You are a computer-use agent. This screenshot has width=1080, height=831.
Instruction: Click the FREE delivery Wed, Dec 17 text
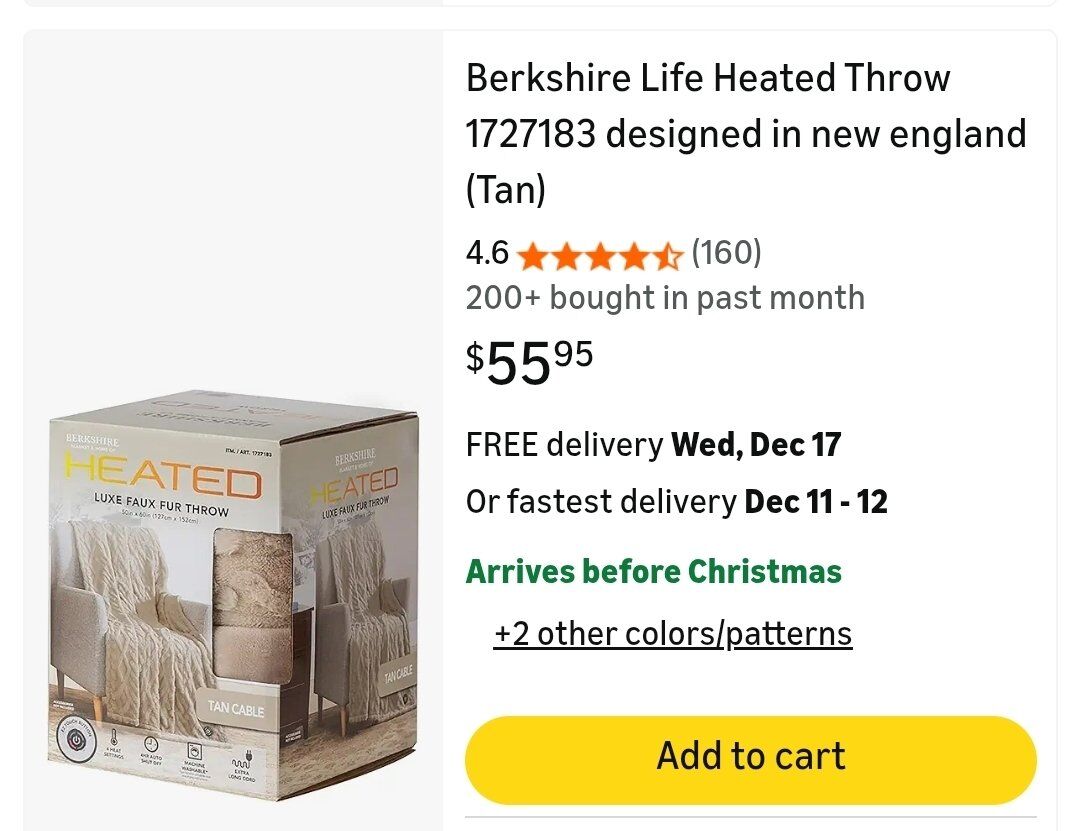tap(653, 444)
